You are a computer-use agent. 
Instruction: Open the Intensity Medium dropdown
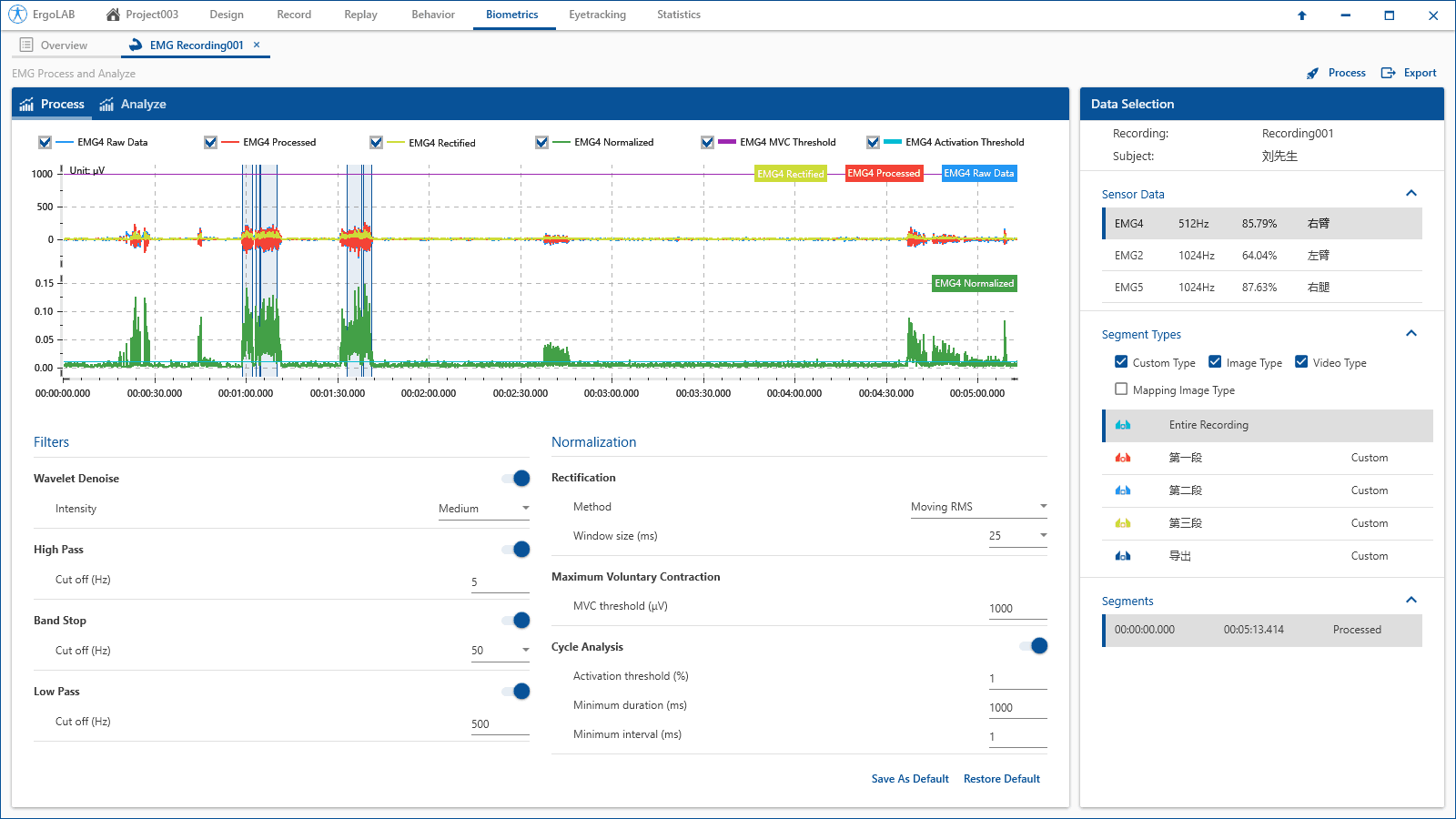(x=483, y=509)
